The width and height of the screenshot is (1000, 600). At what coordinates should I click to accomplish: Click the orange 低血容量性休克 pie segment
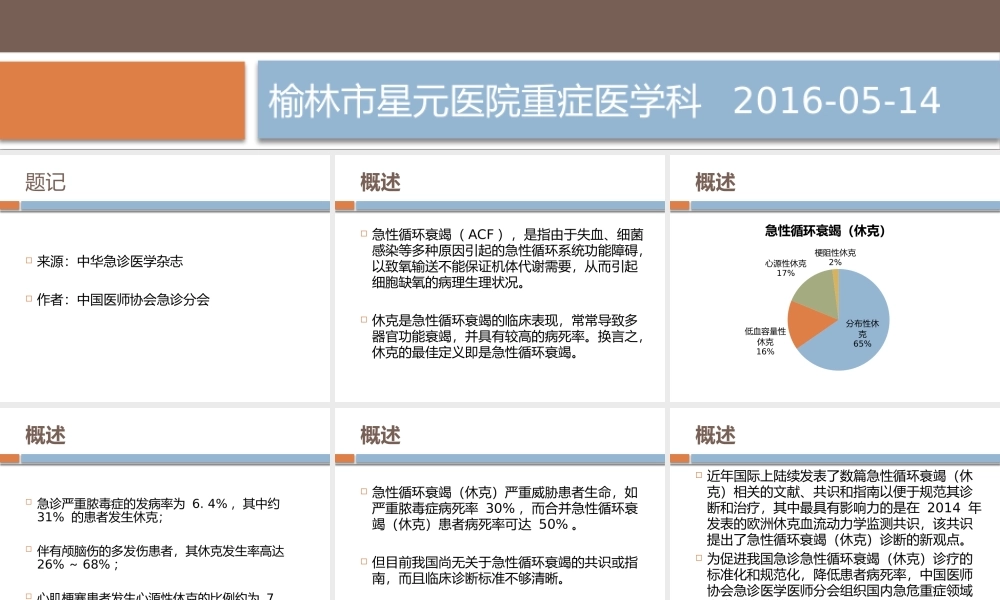[x=808, y=326]
